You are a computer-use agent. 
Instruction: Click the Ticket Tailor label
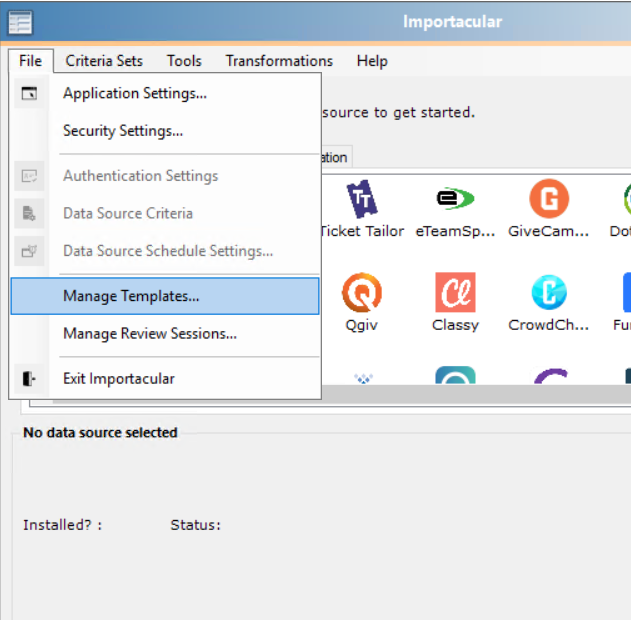[362, 231]
